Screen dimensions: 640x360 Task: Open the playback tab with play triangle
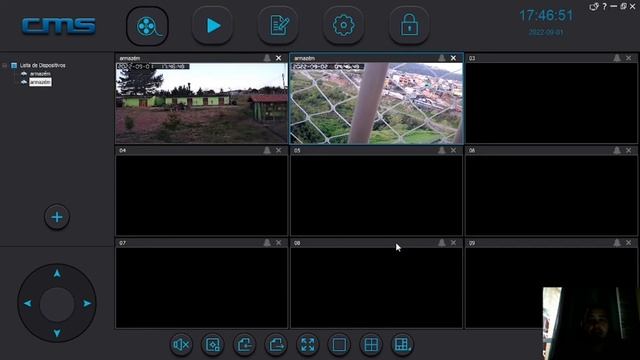point(213,26)
